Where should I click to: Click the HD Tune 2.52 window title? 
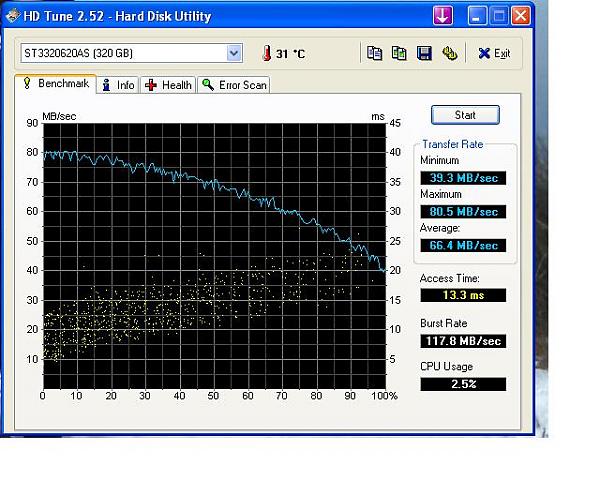(117, 16)
